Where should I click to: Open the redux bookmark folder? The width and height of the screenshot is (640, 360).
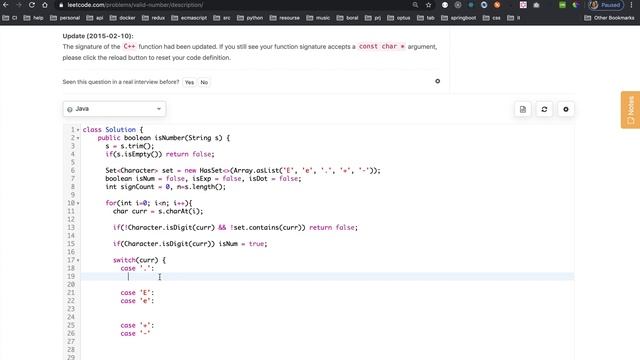coord(153,18)
